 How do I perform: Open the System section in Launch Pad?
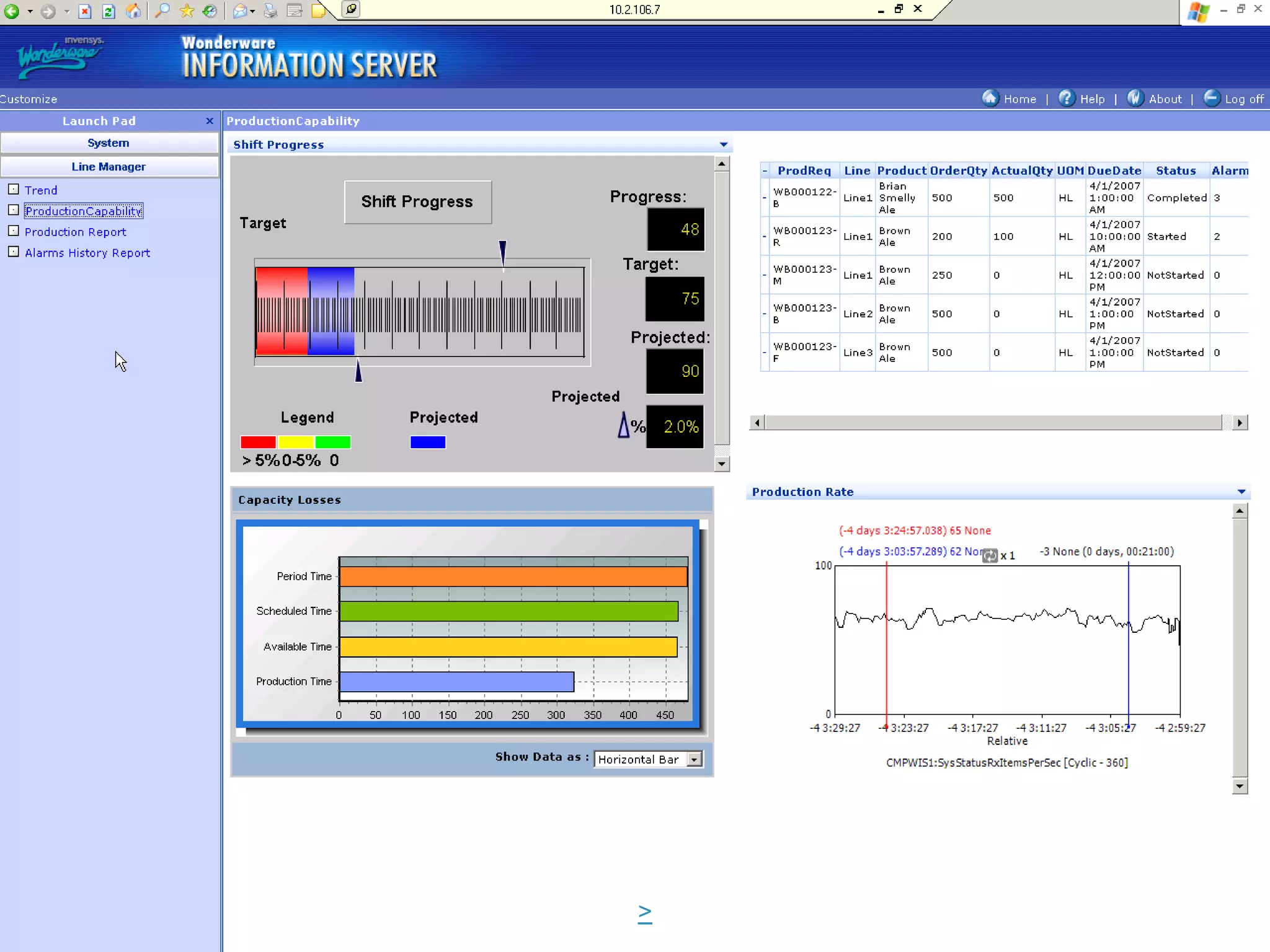109,143
